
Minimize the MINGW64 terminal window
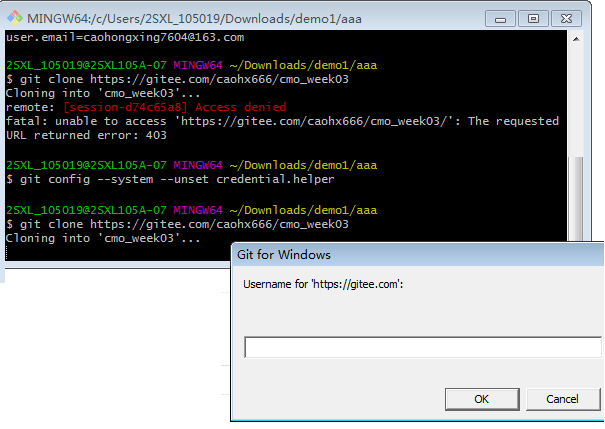click(x=500, y=19)
